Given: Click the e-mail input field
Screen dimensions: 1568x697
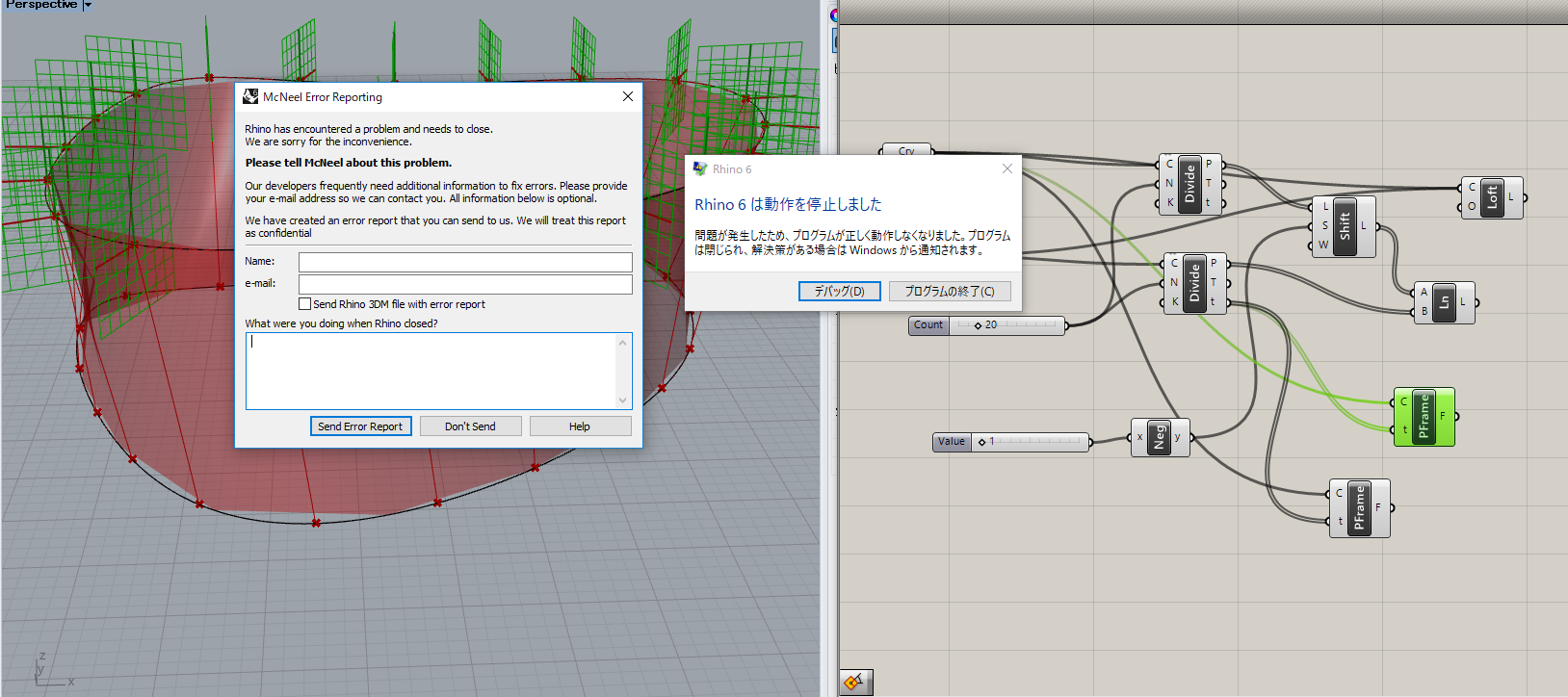Looking at the screenshot, I should (x=465, y=284).
